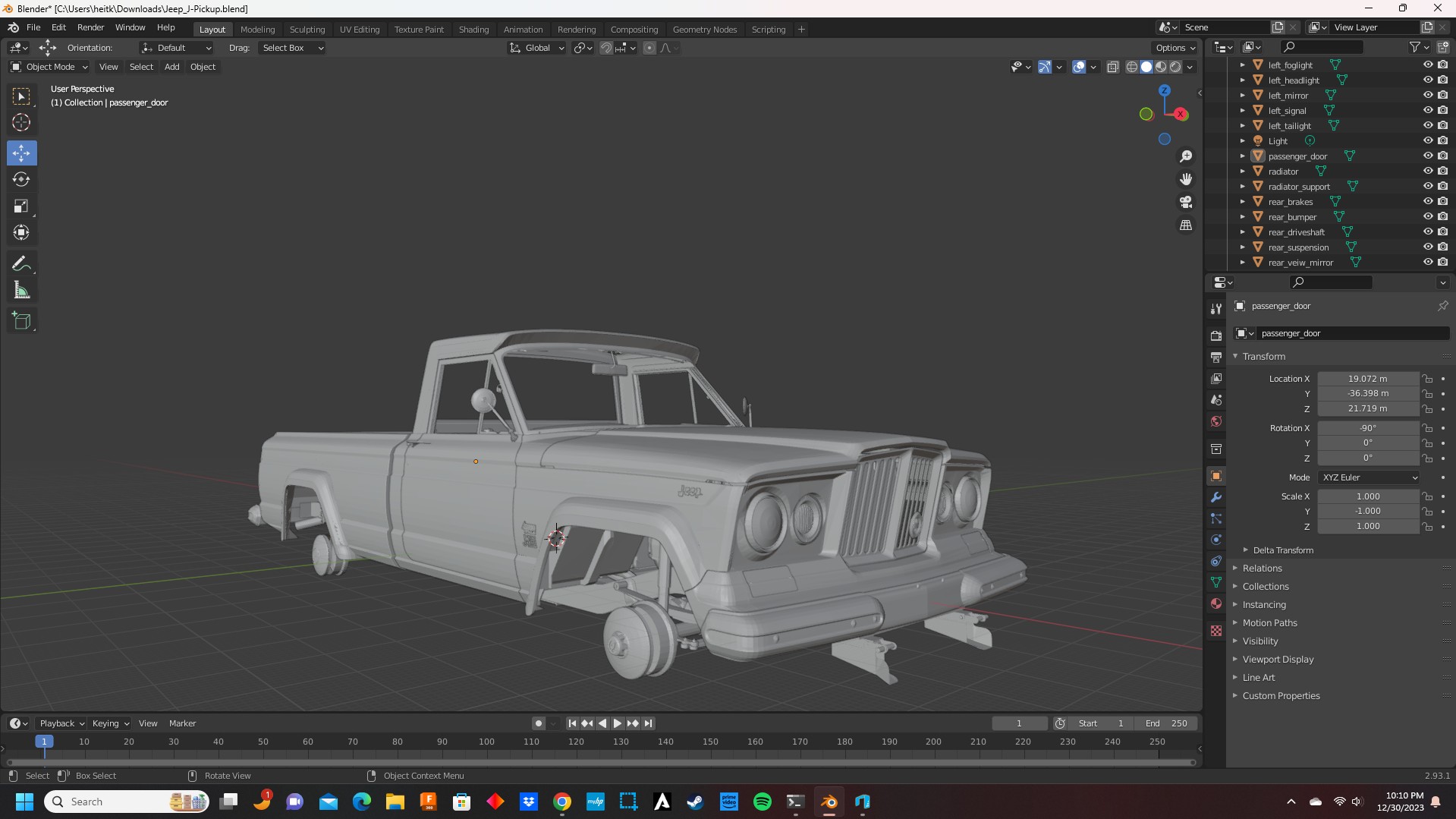Expand the Viewport Display panel
This screenshot has width=1456, height=819.
[x=1278, y=660]
